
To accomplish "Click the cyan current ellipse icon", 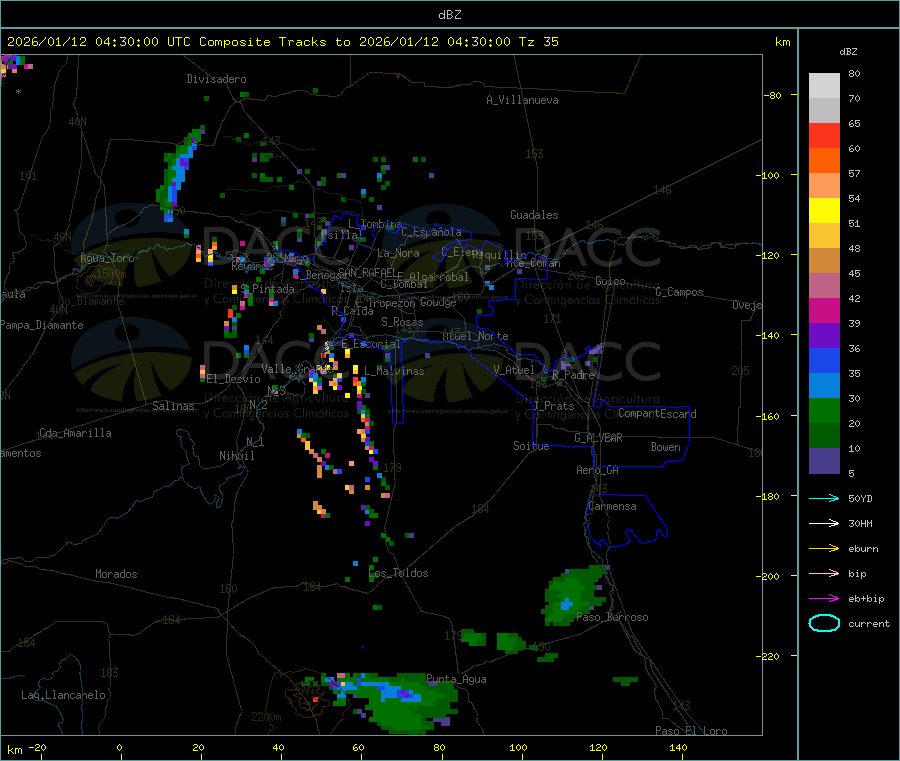I will (x=824, y=623).
